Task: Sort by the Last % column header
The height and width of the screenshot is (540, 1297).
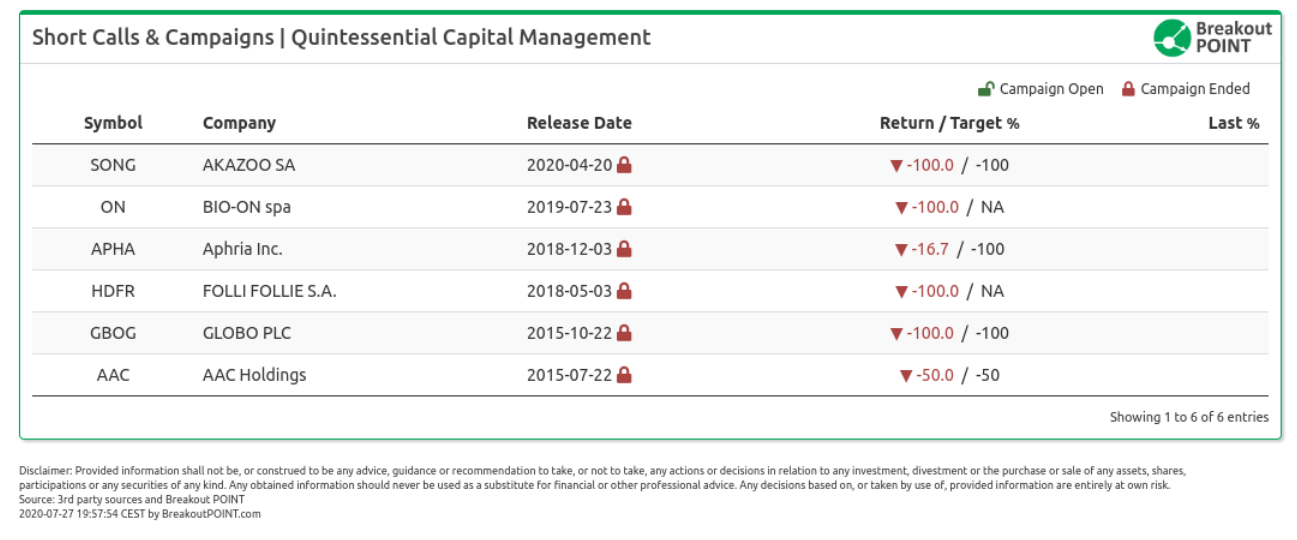Action: 1233,123
